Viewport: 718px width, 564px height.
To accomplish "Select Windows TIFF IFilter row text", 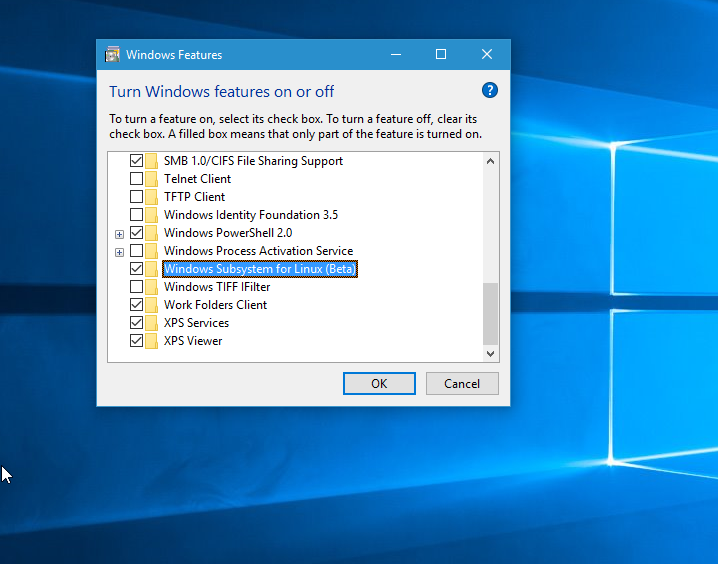I will pyautogui.click(x=217, y=287).
